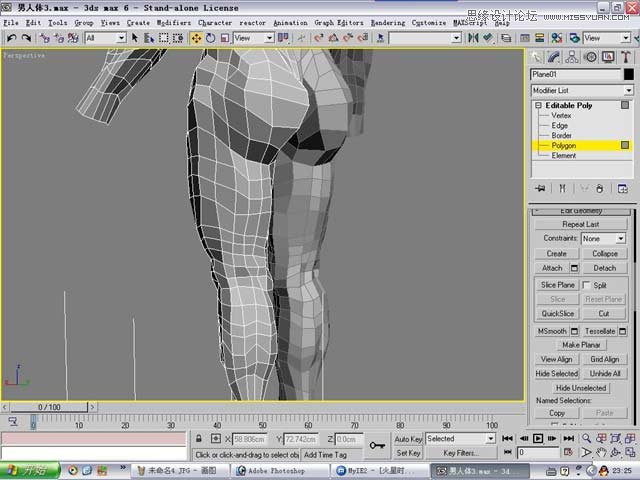Collapse the Editable Poly tree node
Image resolution: width=640 pixels, height=480 pixels.
538,105
